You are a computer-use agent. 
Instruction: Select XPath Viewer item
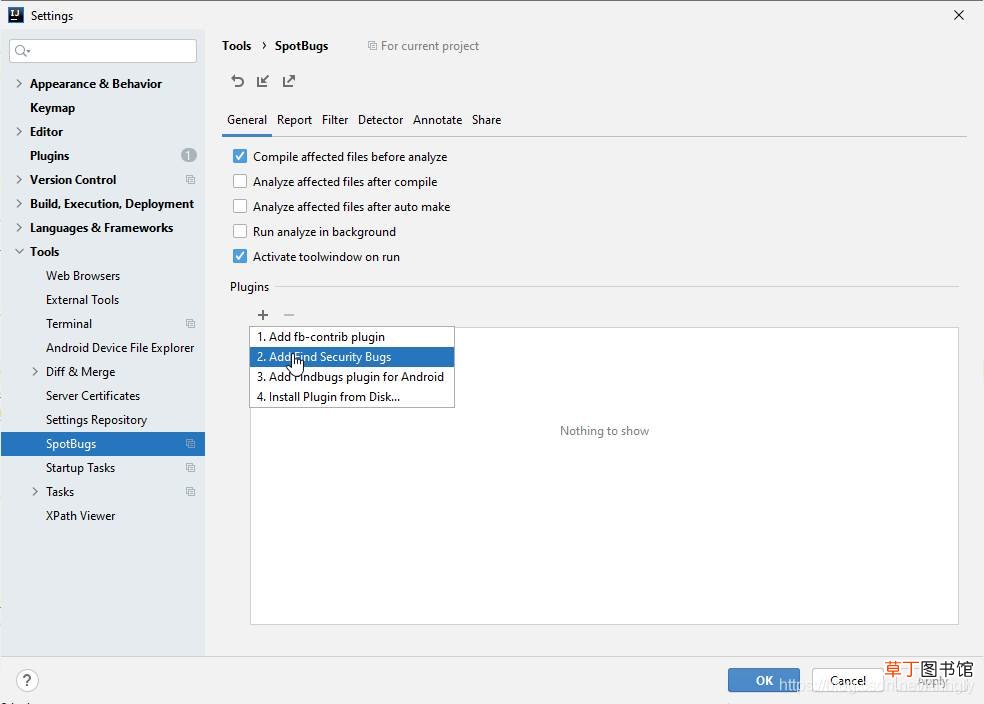(80, 516)
